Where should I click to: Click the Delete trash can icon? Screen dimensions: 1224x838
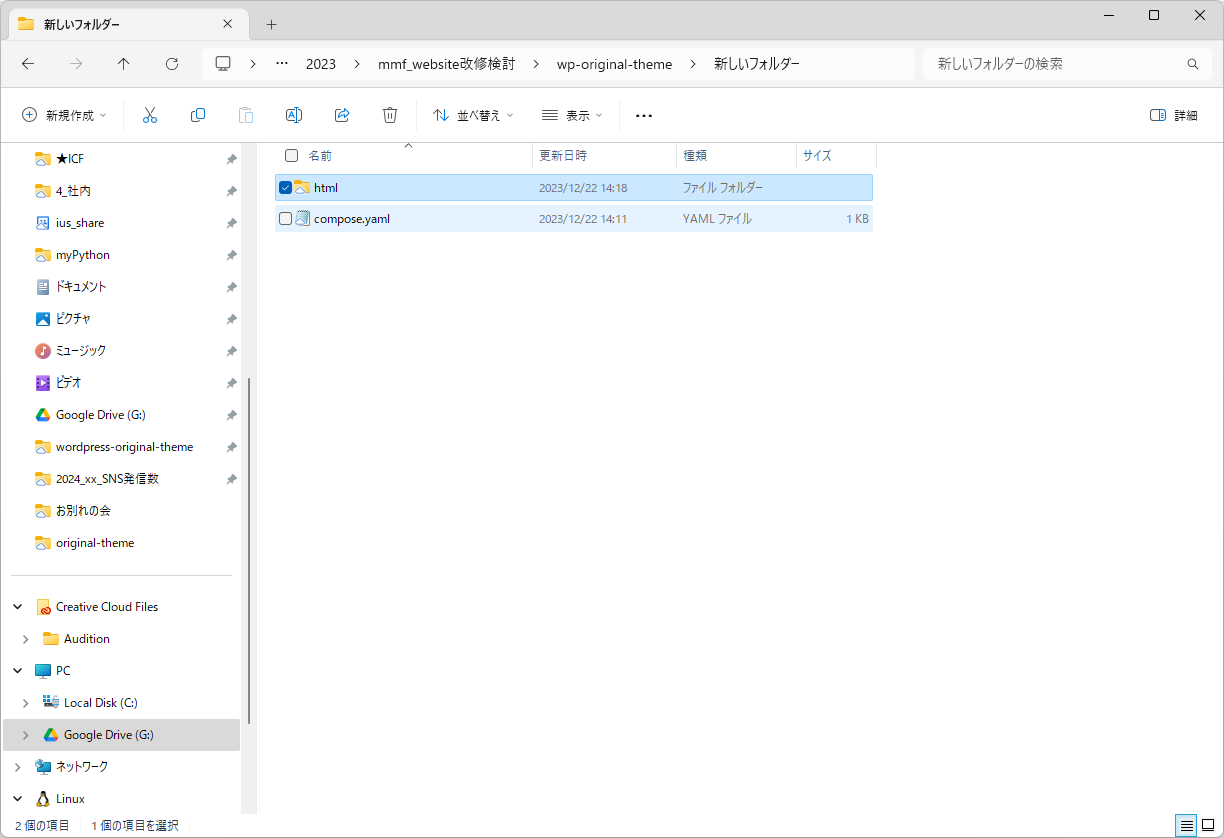tap(390, 115)
